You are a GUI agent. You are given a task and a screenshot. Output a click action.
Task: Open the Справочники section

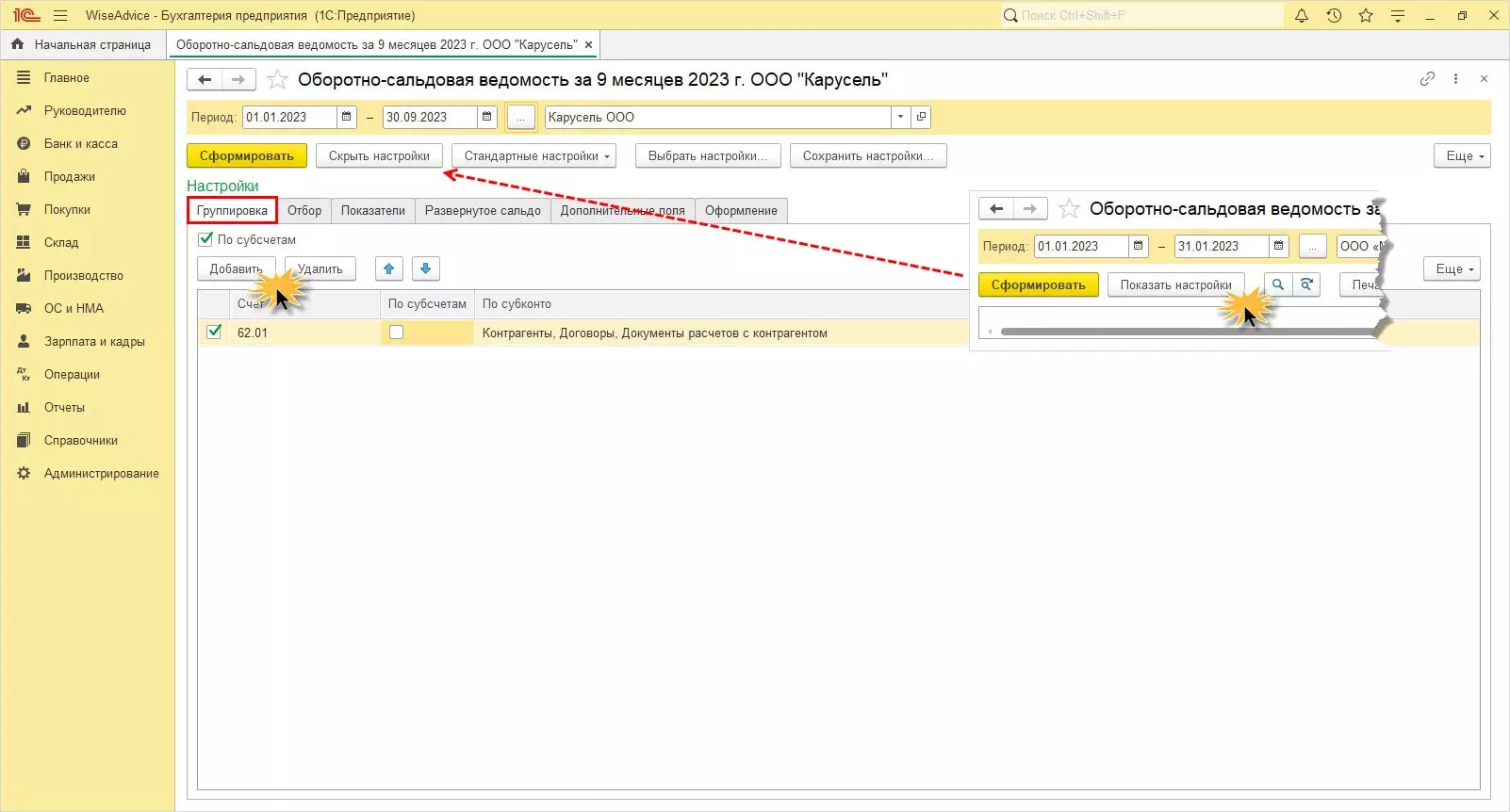[81, 441]
